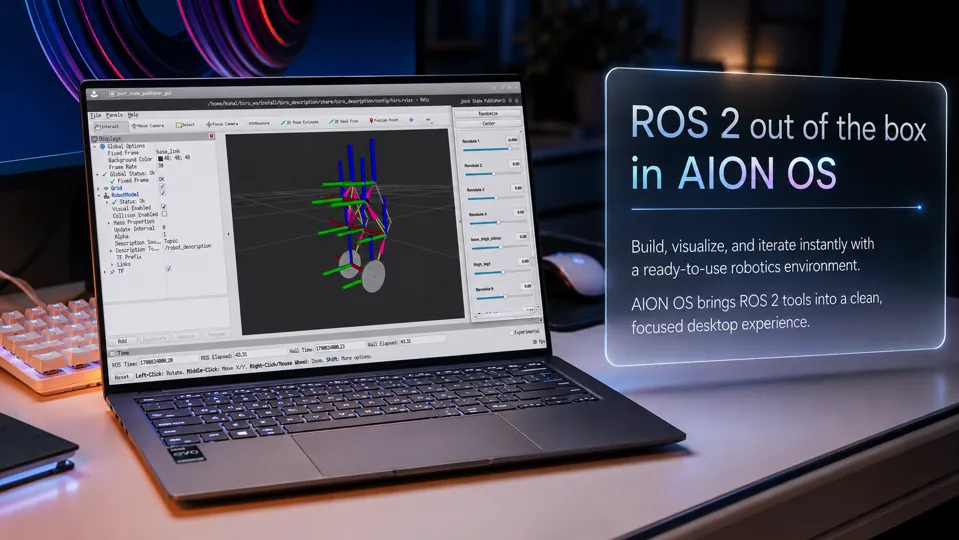This screenshot has height=540, width=959.
Task: Click the Displays panel title icon
Action: (94, 139)
